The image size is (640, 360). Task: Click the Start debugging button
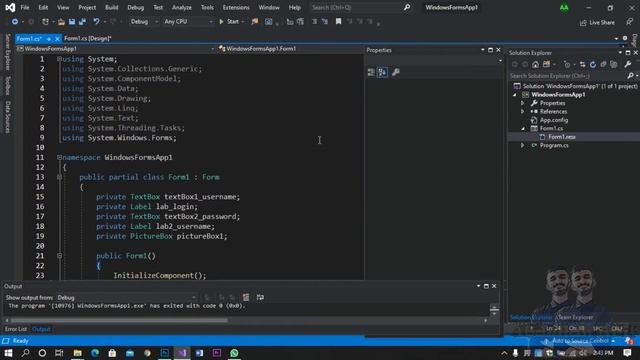(x=229, y=22)
